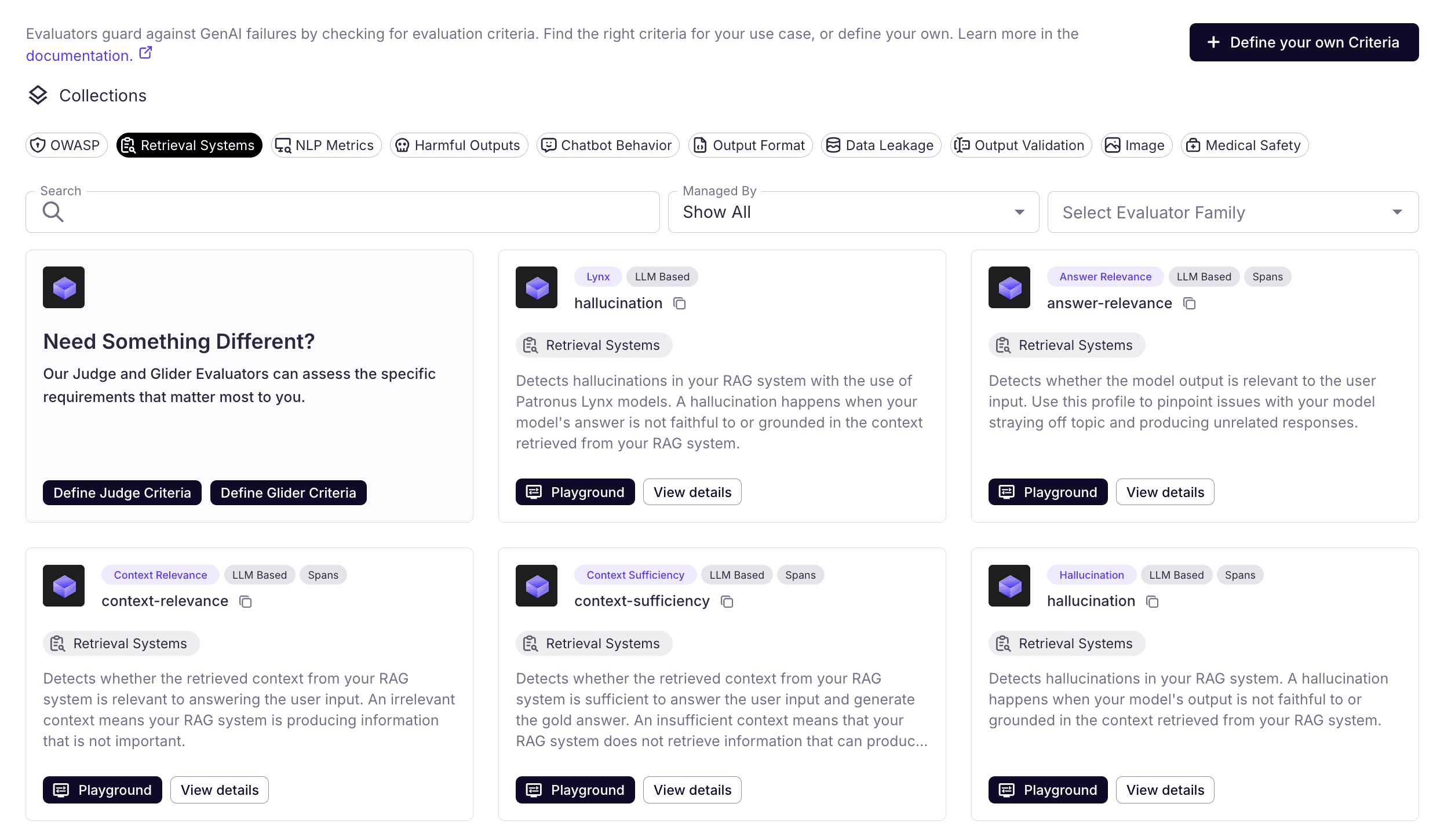The height and width of the screenshot is (840, 1444).
Task: Select the NLP Metrics collection
Action: click(x=326, y=145)
